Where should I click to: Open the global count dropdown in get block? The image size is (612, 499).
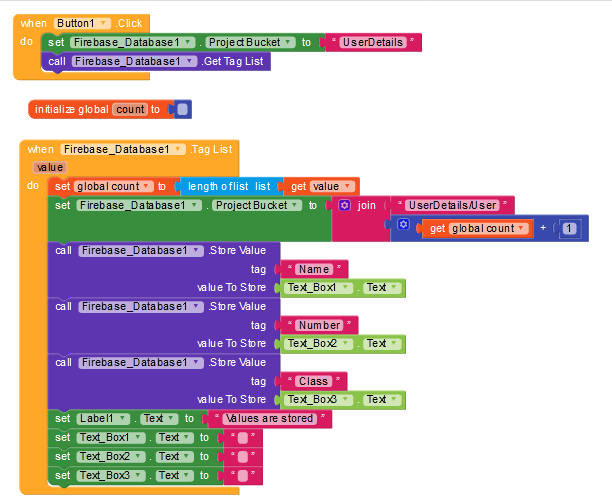click(x=489, y=228)
